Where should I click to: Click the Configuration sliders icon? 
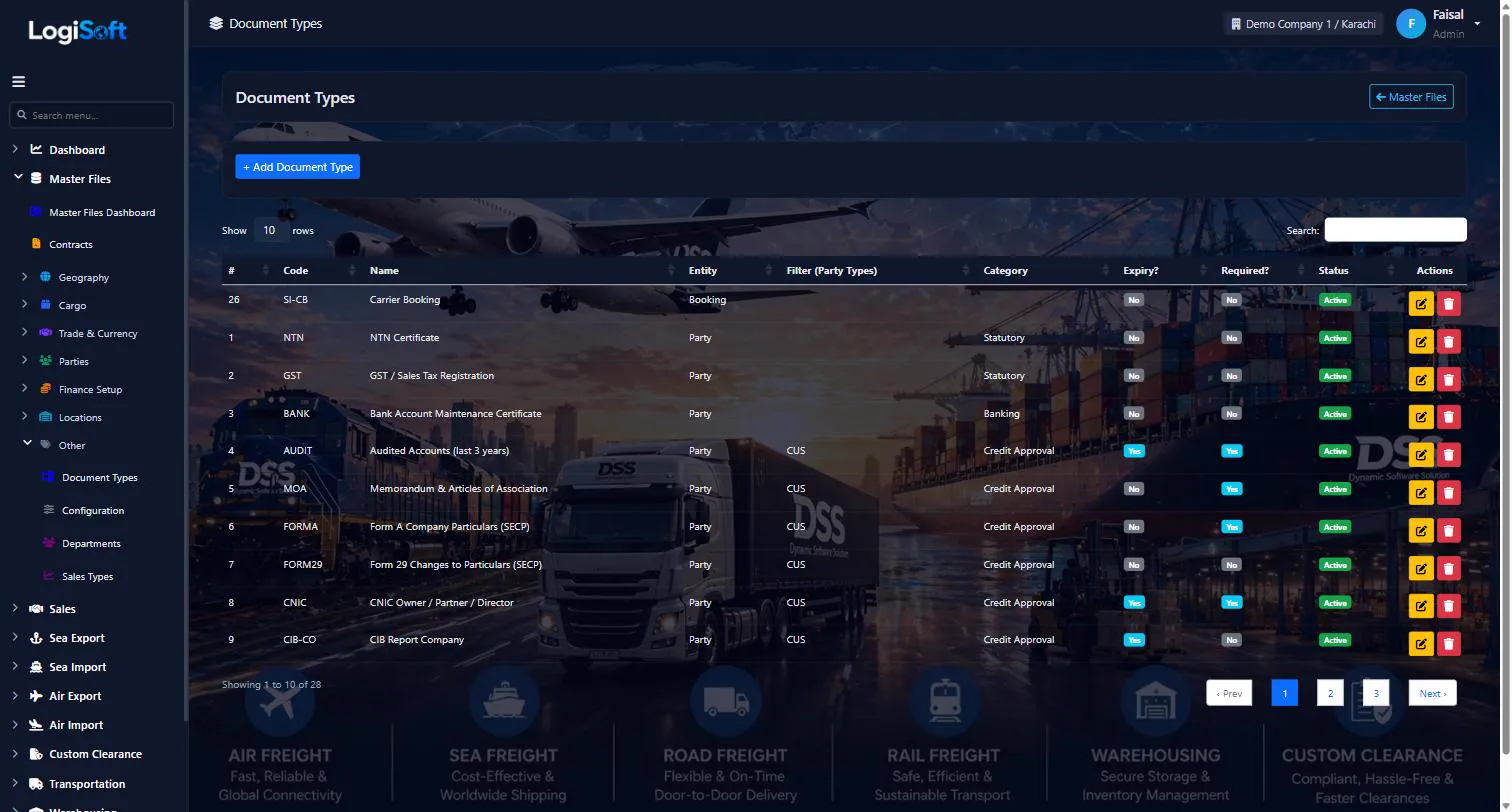point(48,510)
